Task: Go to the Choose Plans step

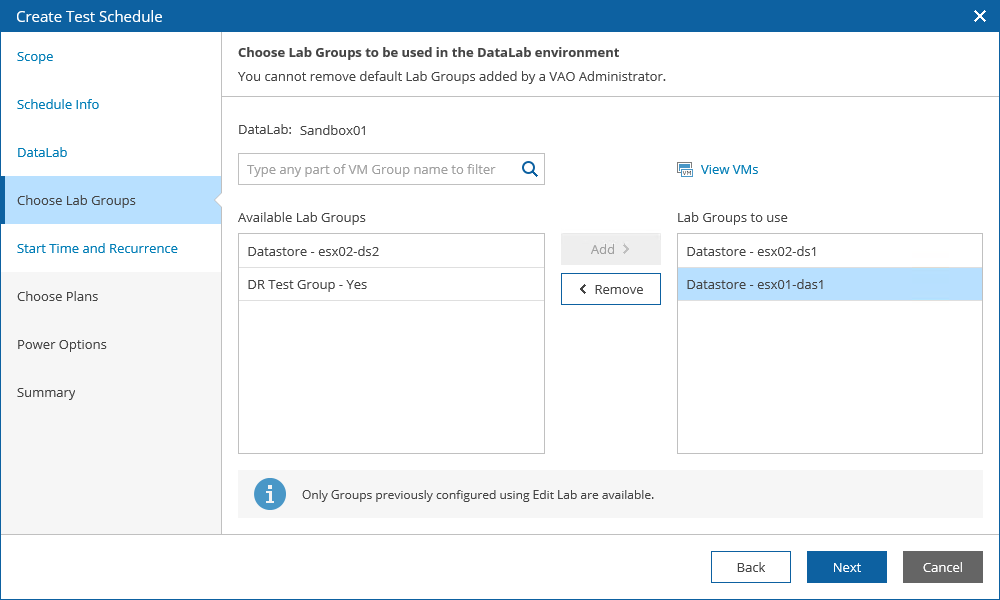Action: [x=58, y=297]
